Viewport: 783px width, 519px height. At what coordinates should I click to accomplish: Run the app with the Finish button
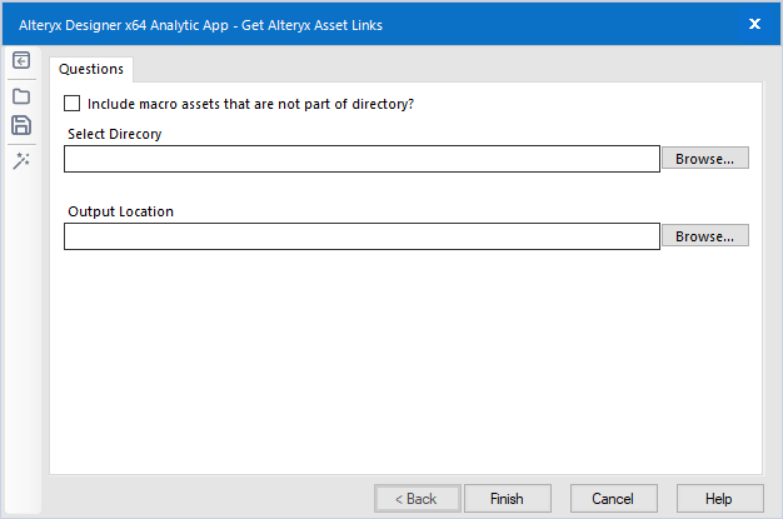507,499
